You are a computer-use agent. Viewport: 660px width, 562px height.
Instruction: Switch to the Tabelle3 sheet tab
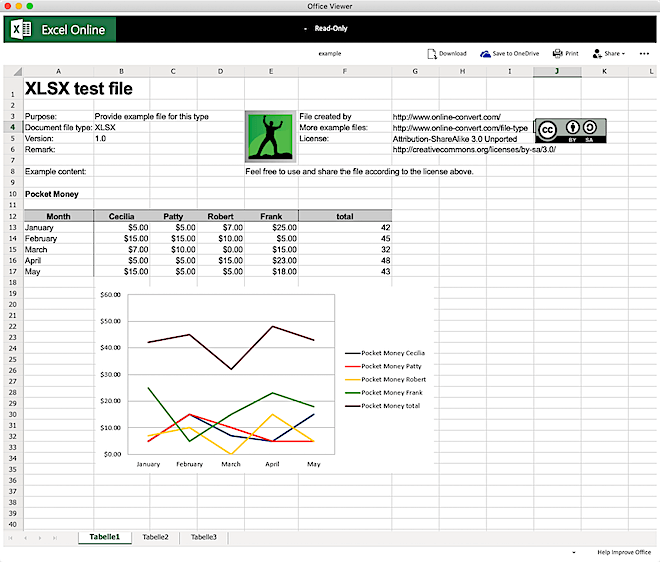pyautogui.click(x=204, y=537)
